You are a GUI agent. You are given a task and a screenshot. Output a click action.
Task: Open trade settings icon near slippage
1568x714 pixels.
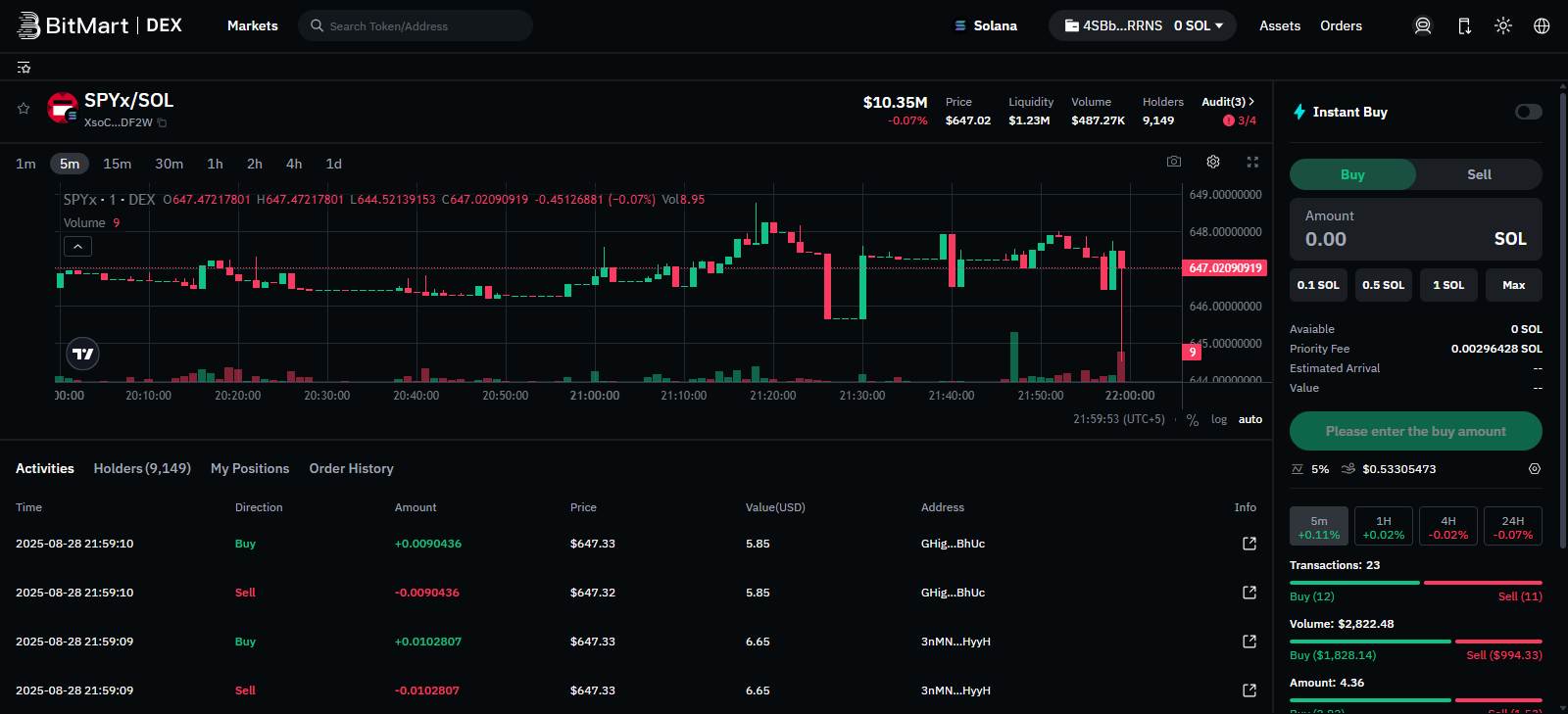(1535, 469)
